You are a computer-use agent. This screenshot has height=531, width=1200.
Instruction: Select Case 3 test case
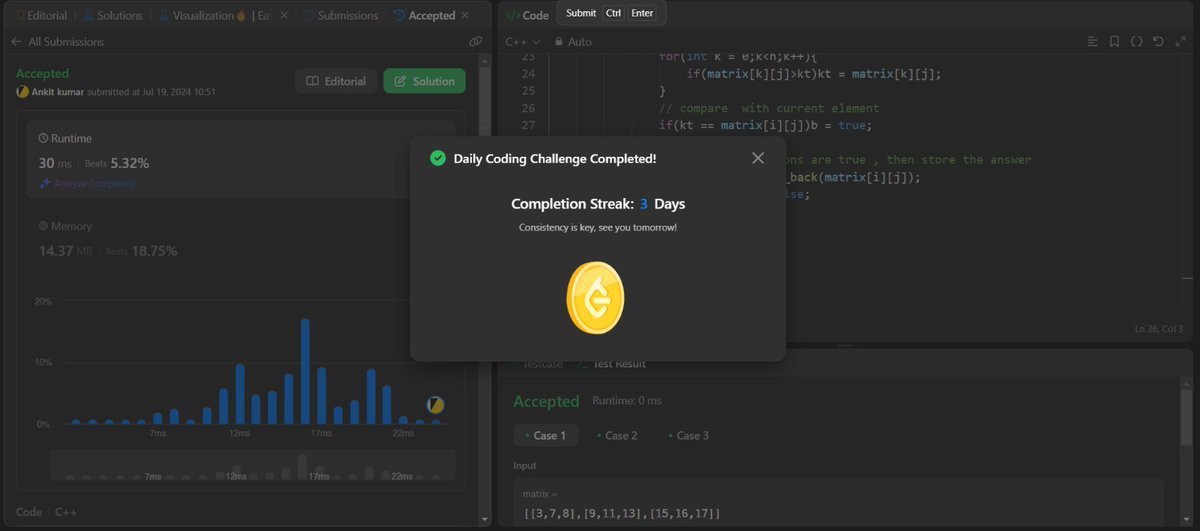687,435
